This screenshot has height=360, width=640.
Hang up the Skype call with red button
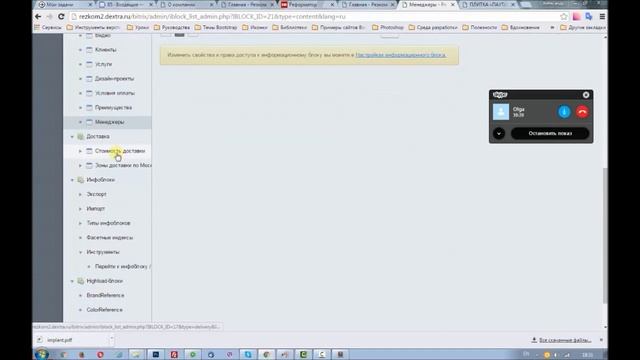(x=582, y=112)
